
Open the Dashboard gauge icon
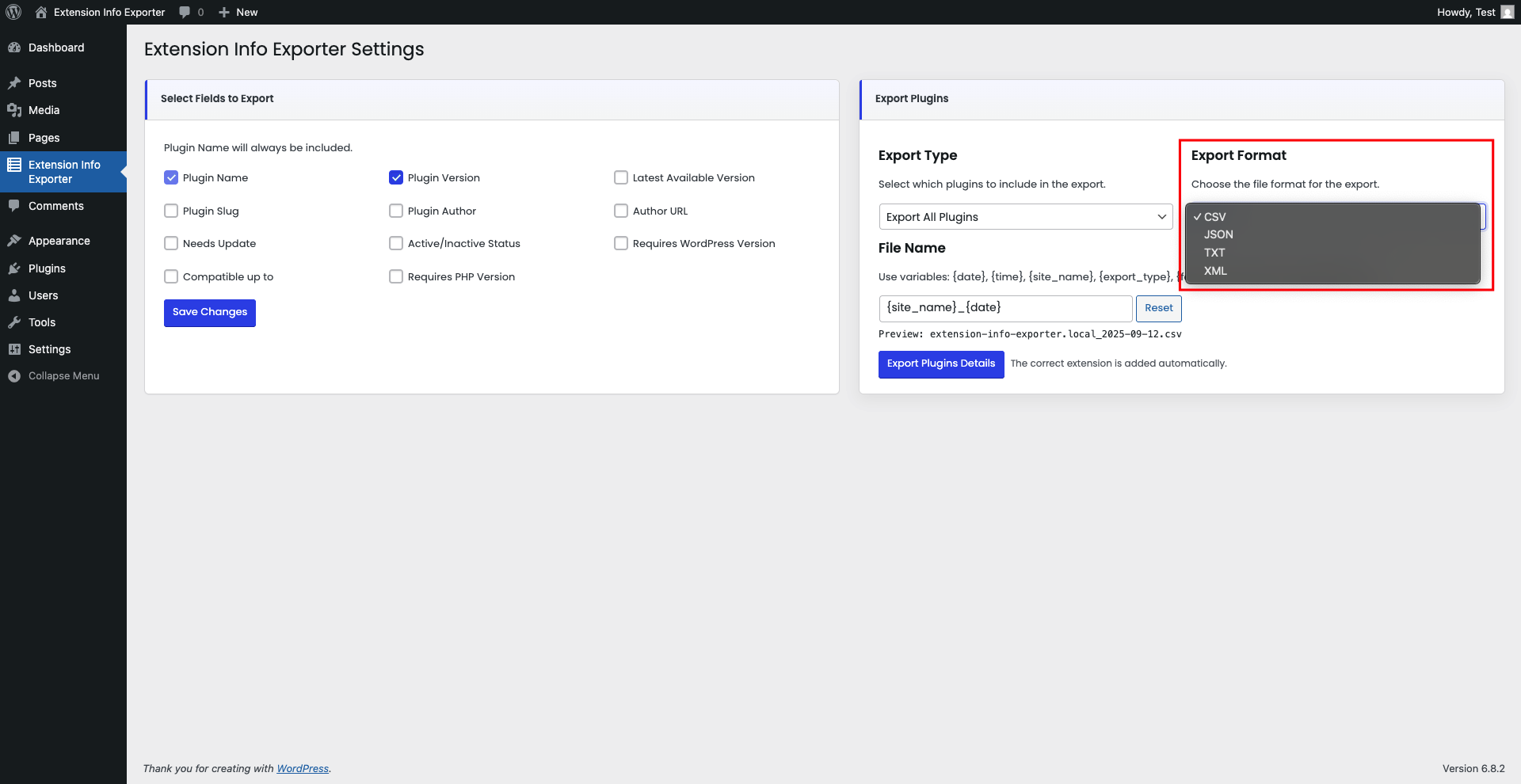click(14, 48)
